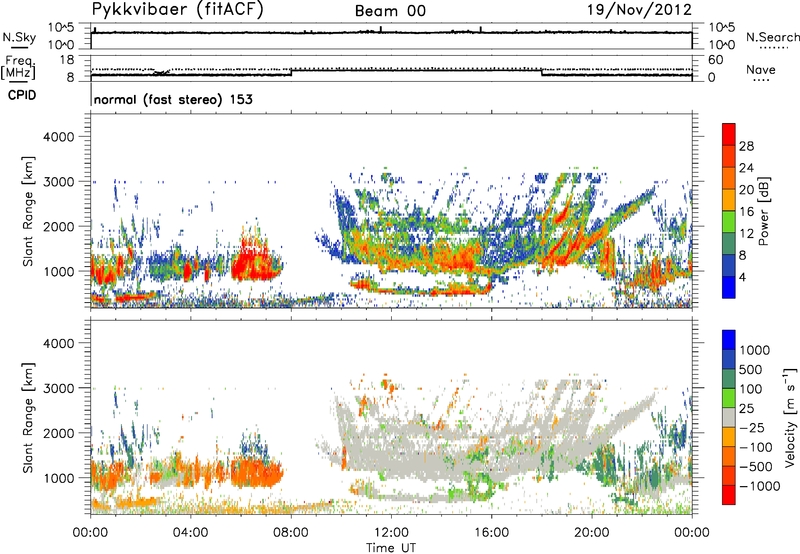Image resolution: width=800 pixels, height=554 pixels.
Task: Click the 'CPID' row label
Action: click(21, 95)
